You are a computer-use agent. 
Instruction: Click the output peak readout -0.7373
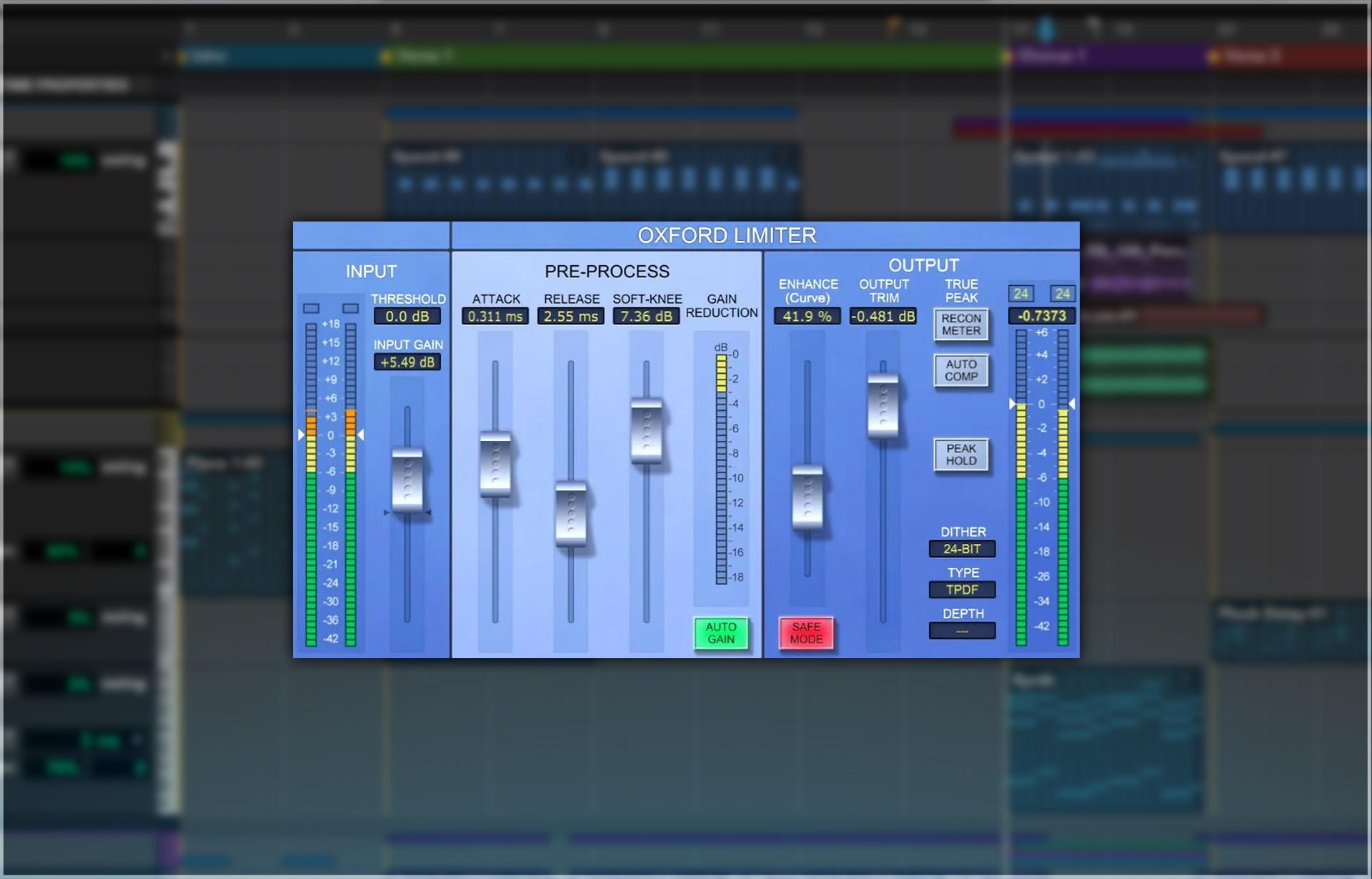click(x=1042, y=316)
